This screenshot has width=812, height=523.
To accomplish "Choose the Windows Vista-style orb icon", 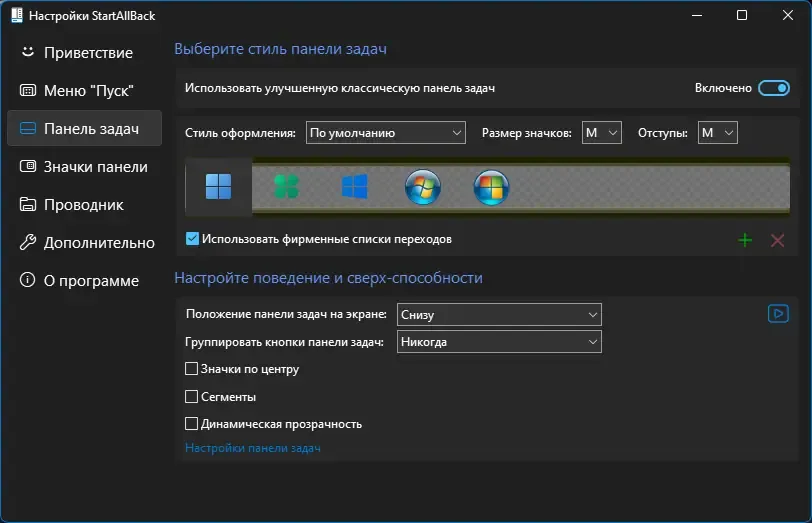I will [x=491, y=187].
